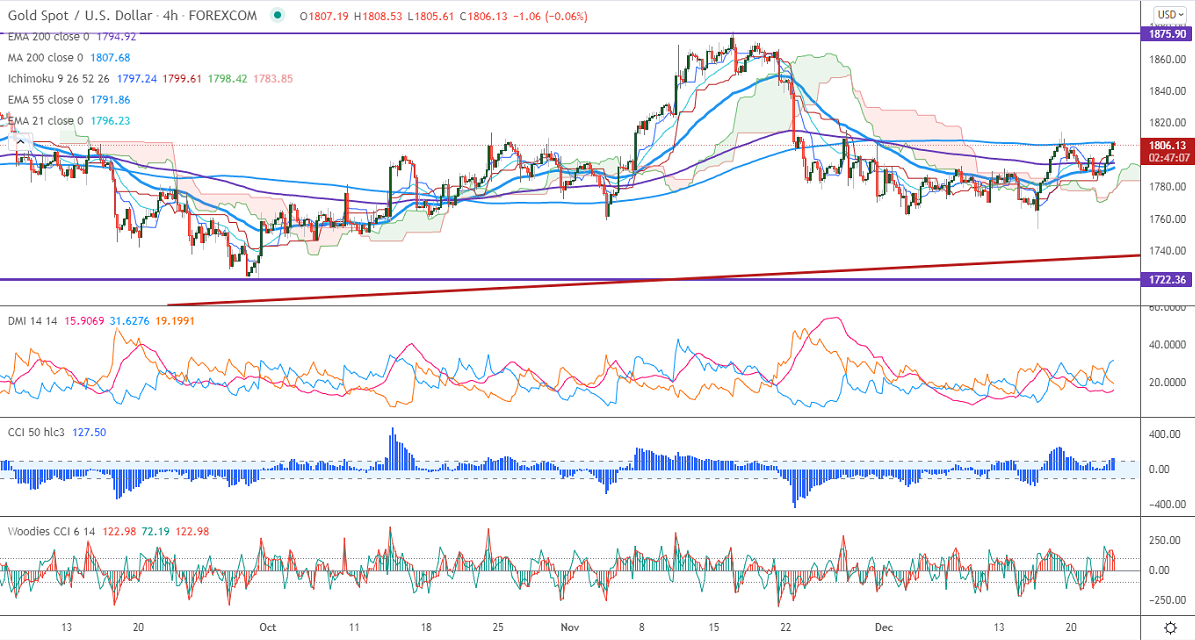This screenshot has height=640, width=1195.
Task: Click the Nov label on time axis
Action: pyautogui.click(x=569, y=627)
